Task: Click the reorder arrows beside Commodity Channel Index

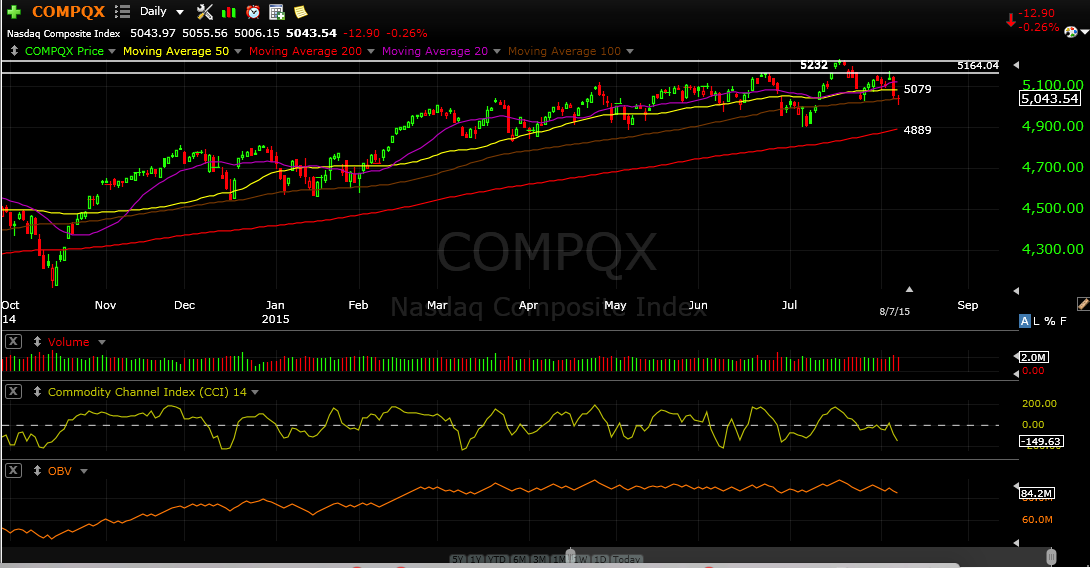Action: coord(38,392)
